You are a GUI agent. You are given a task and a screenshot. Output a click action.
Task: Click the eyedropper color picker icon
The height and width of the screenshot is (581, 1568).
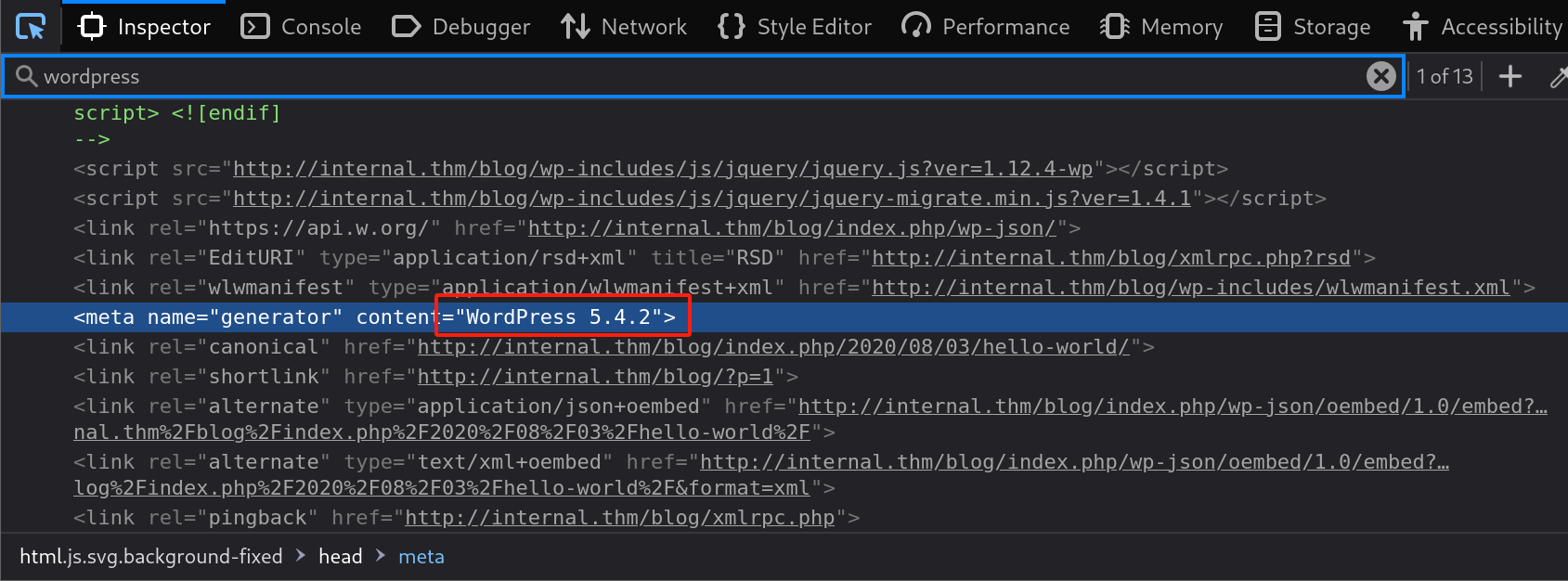[1559, 76]
